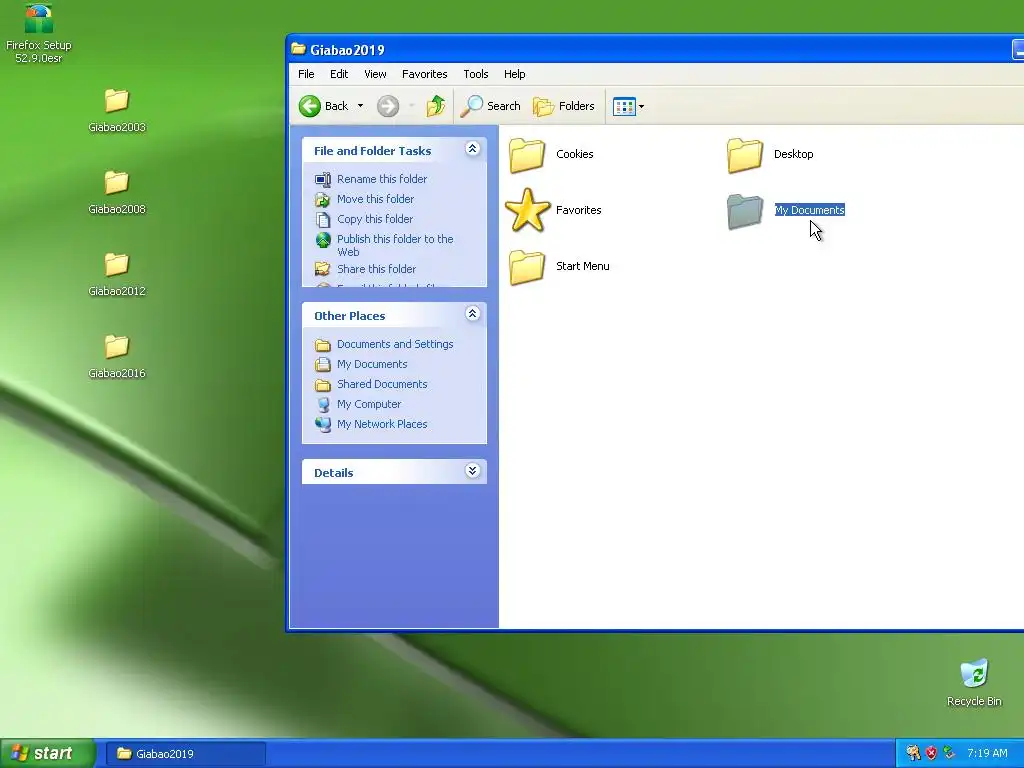
Task: Click Publish this folder to the Web
Action: tap(395, 246)
